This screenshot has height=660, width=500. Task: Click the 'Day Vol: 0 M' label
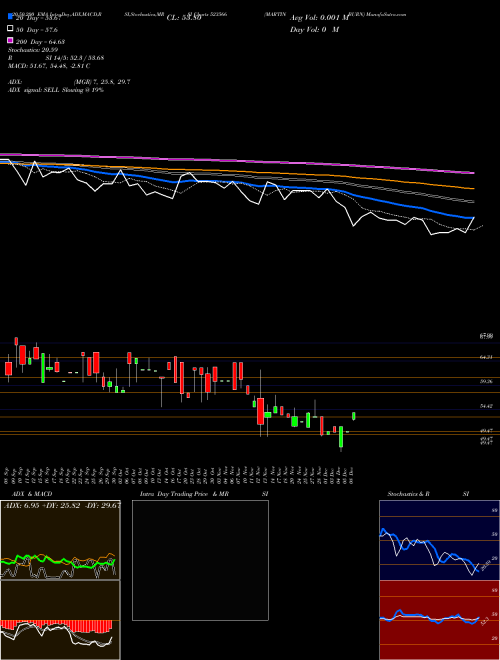[x=314, y=30]
